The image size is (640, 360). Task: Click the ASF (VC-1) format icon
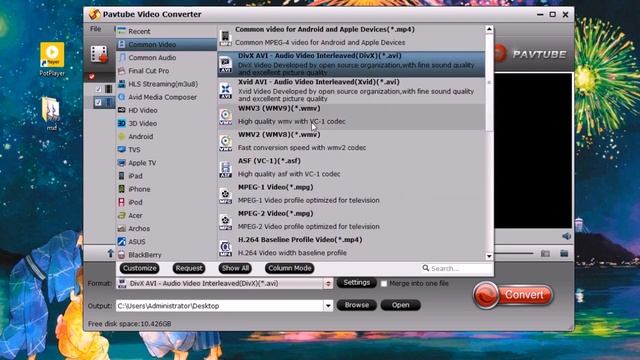point(225,169)
